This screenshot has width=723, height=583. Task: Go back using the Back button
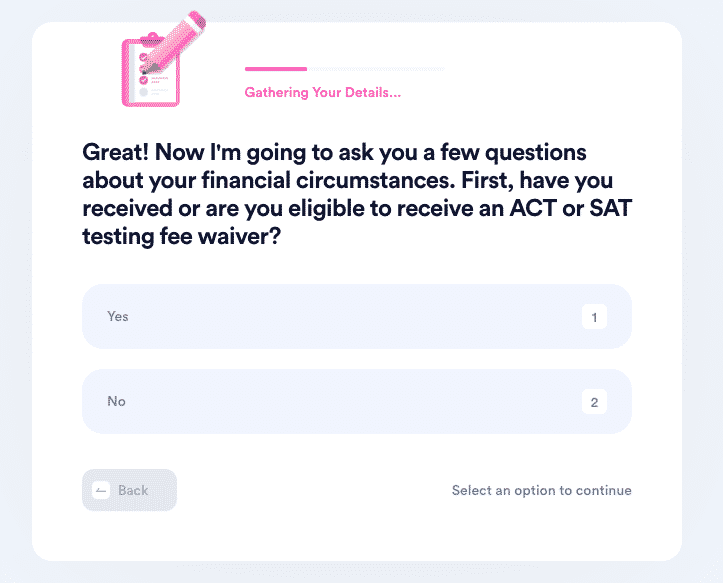coord(130,490)
